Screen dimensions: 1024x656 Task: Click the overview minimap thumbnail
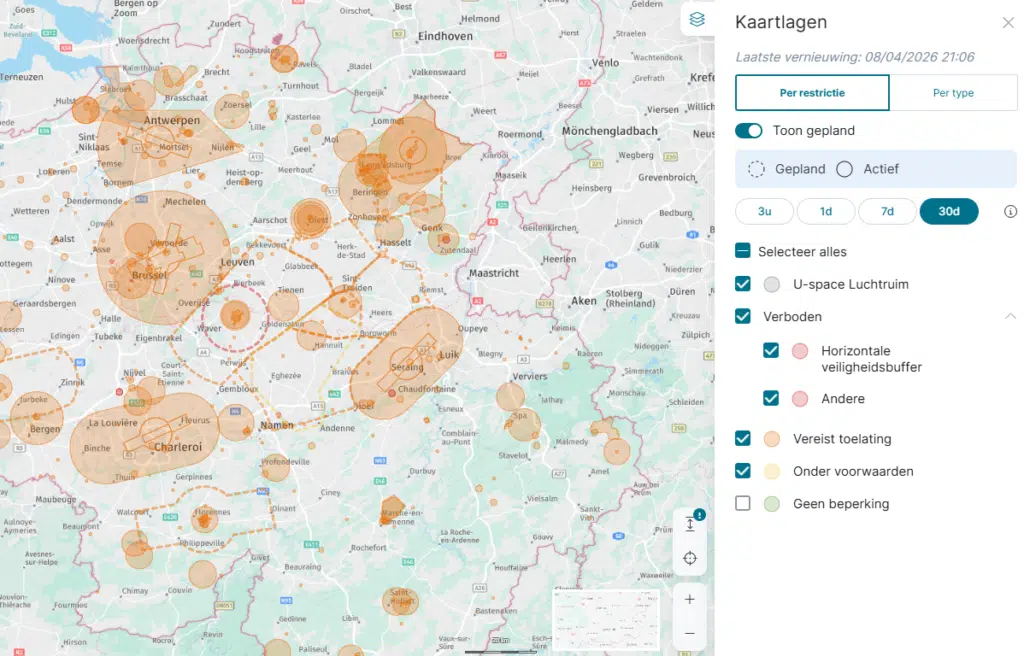pyautogui.click(x=606, y=619)
